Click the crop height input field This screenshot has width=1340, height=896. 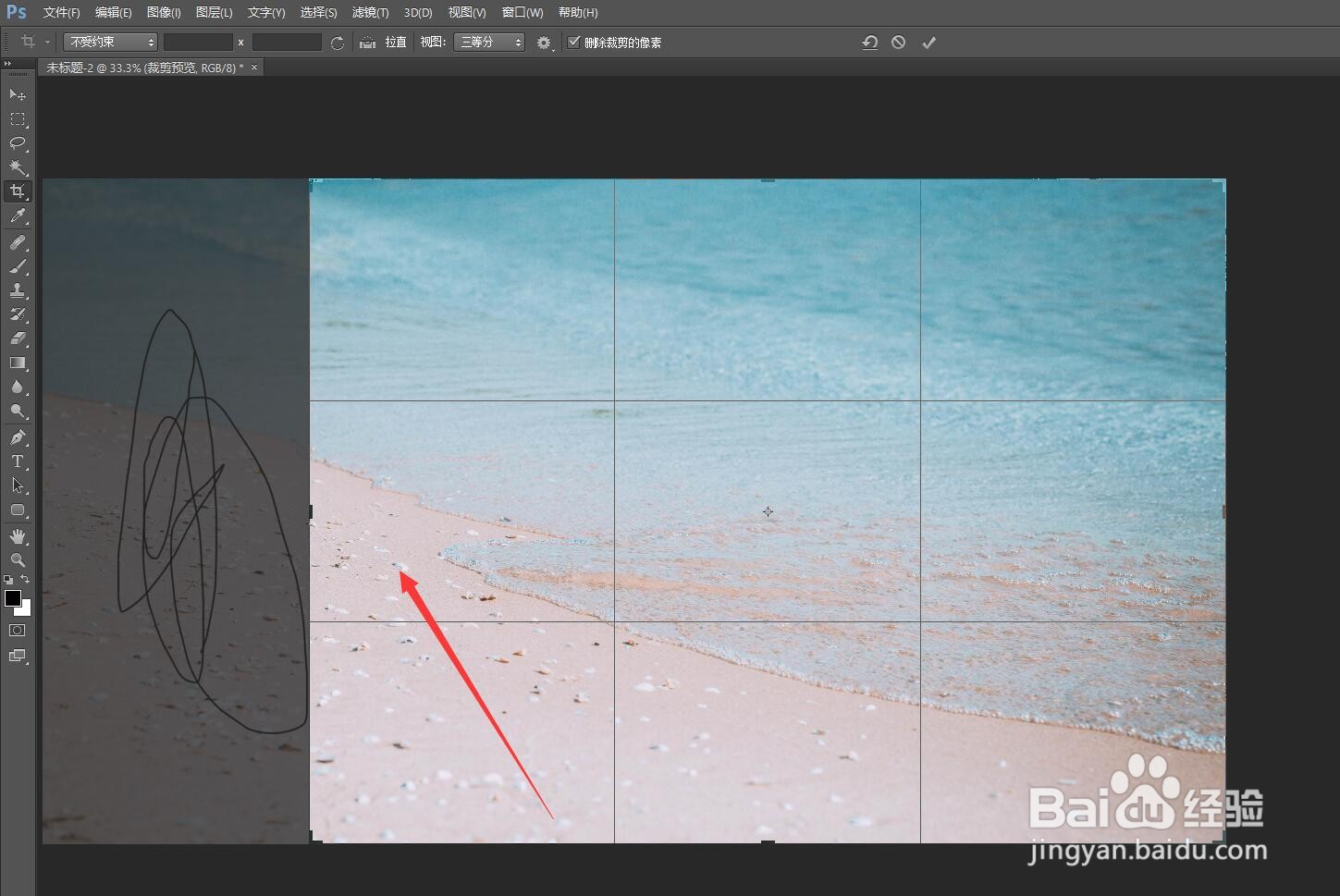tap(287, 43)
